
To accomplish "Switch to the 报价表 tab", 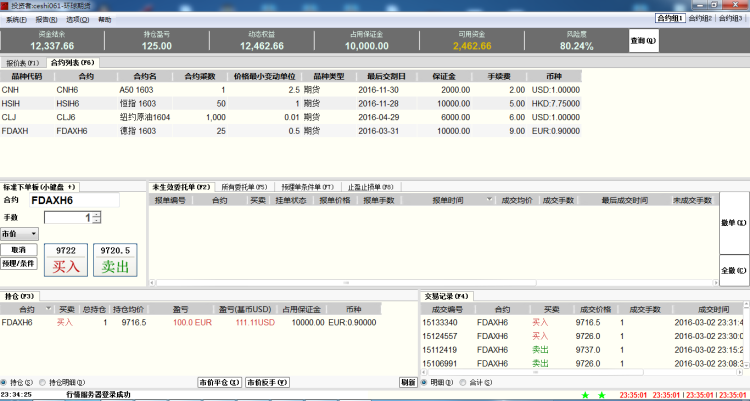I will click(23, 62).
